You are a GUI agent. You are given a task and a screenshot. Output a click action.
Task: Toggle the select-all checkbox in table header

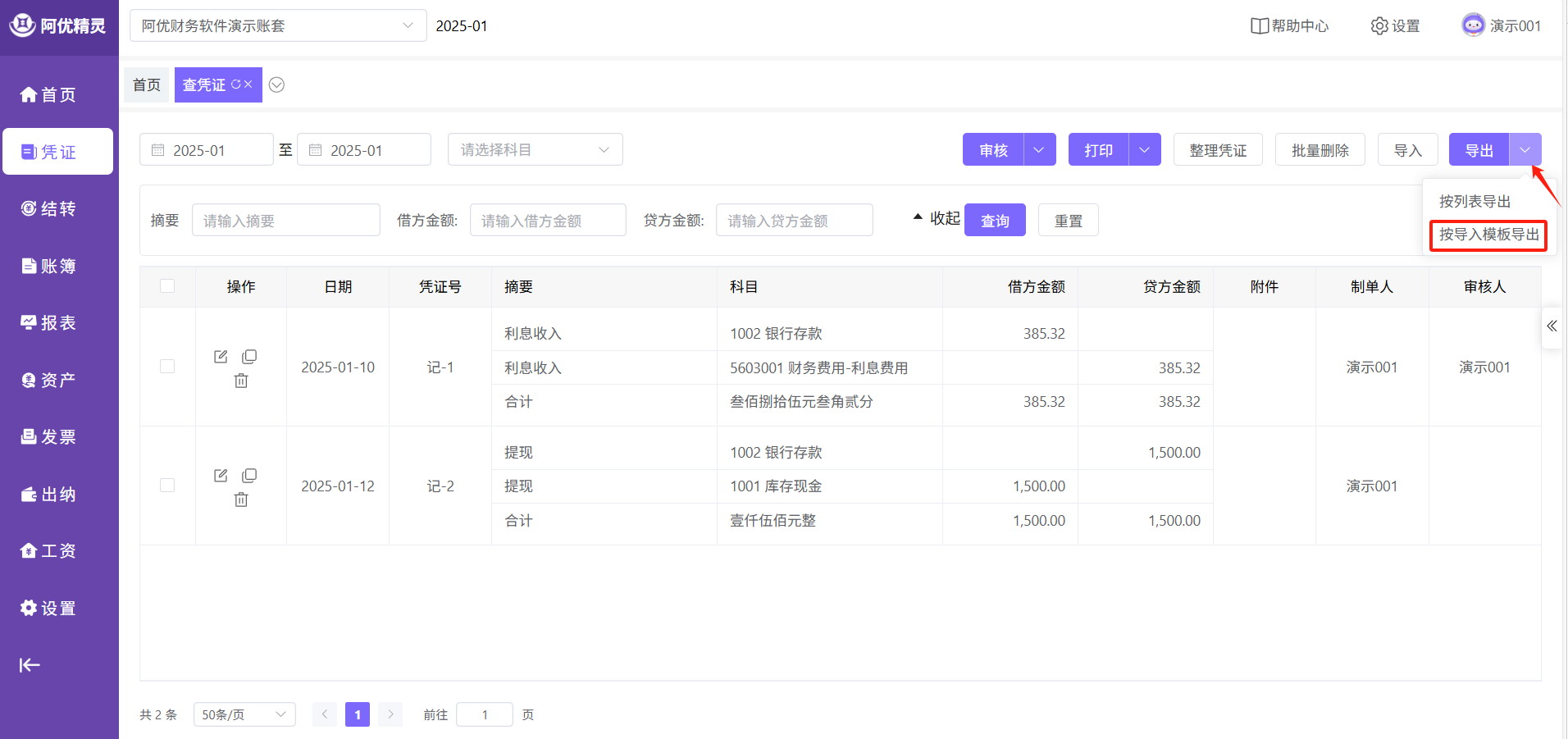(x=167, y=286)
